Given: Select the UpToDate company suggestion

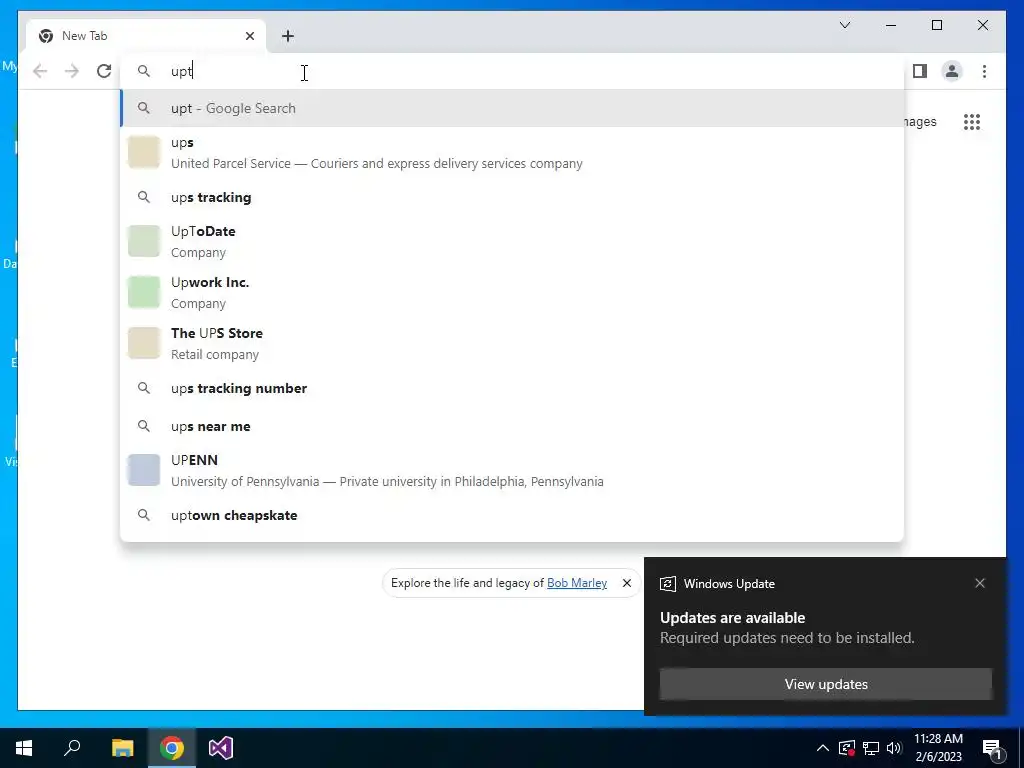Looking at the screenshot, I should pos(512,241).
